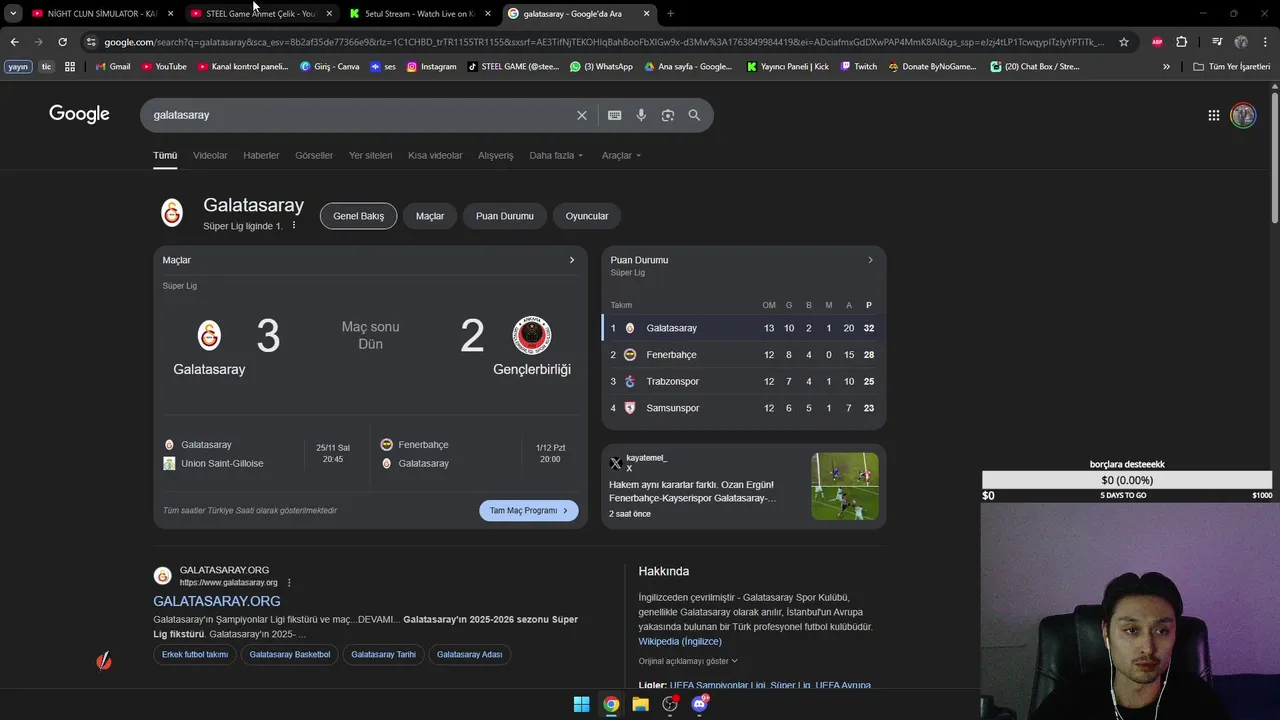The width and height of the screenshot is (1280, 720).
Task: Select the Haberler search filter
Action: click(x=261, y=156)
